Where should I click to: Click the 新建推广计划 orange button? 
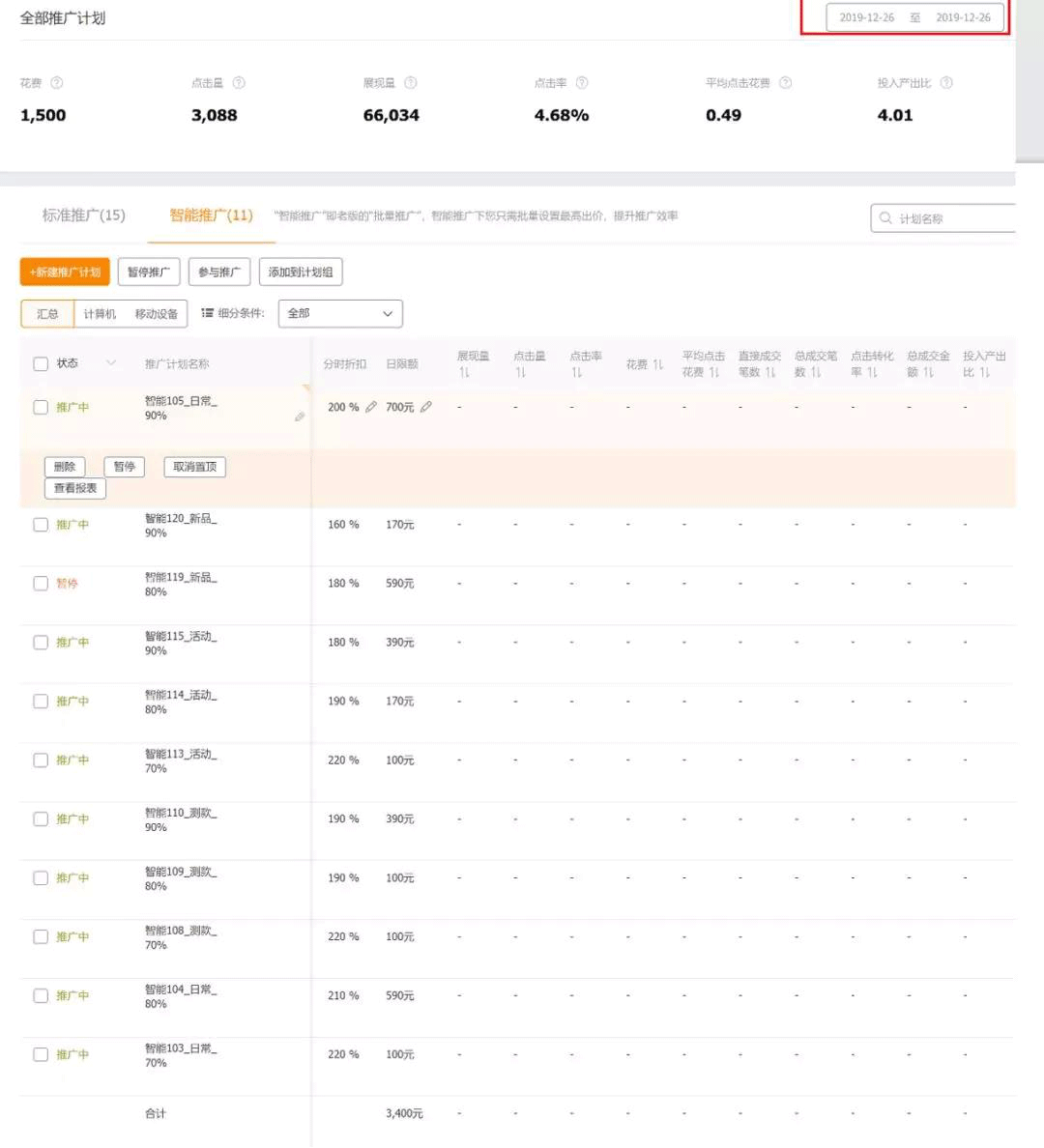(65, 273)
